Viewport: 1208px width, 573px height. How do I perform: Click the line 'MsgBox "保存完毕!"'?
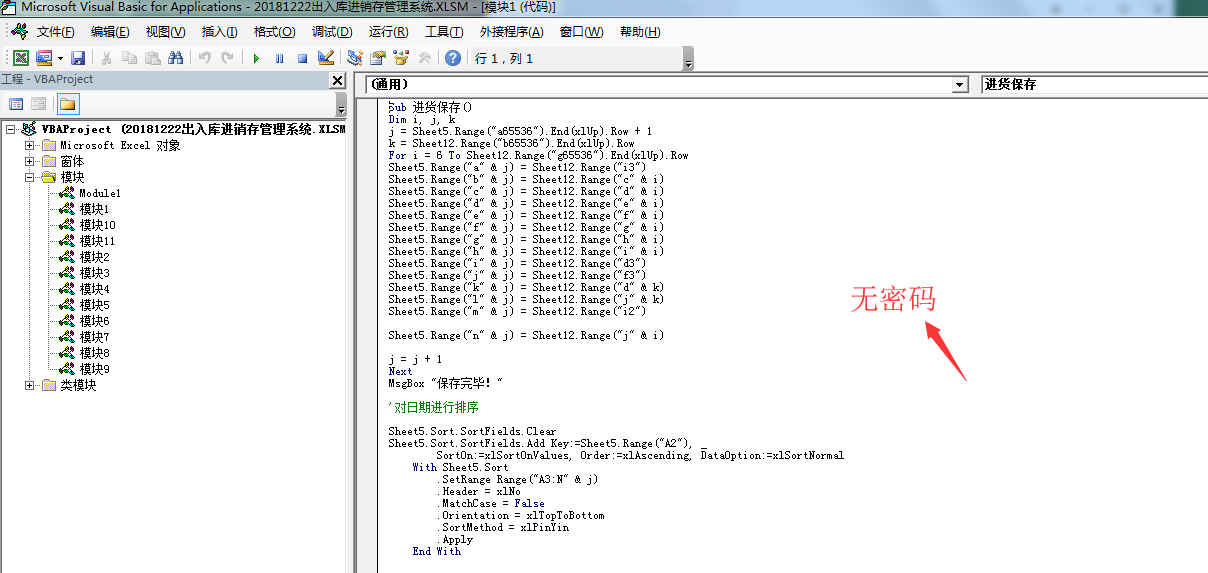(x=445, y=383)
